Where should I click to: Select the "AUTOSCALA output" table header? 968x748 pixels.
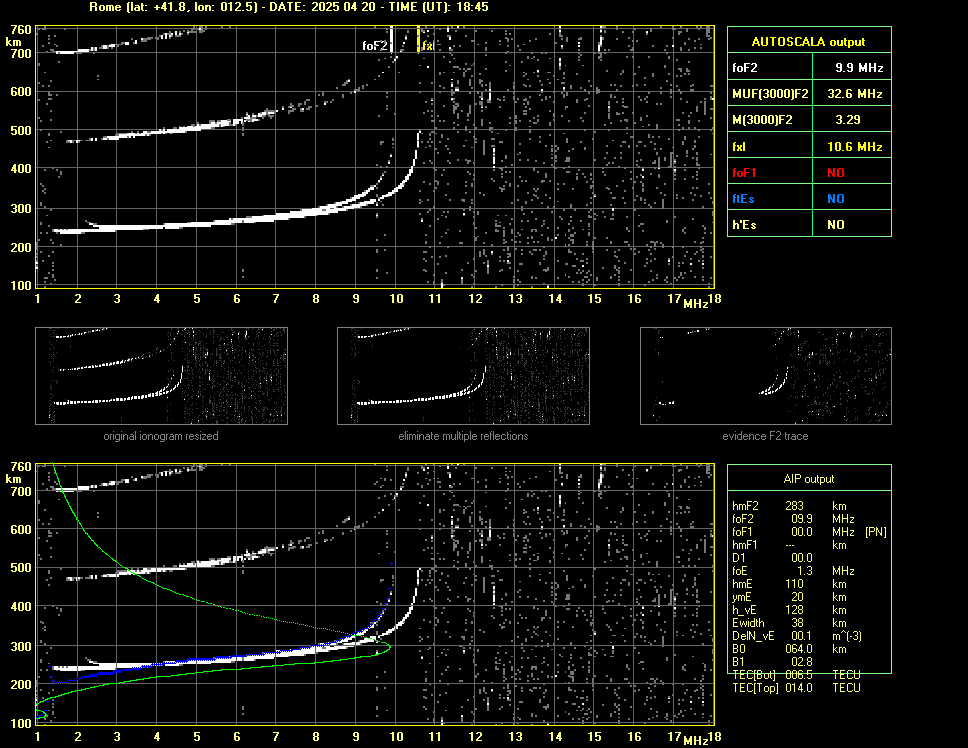(x=808, y=42)
